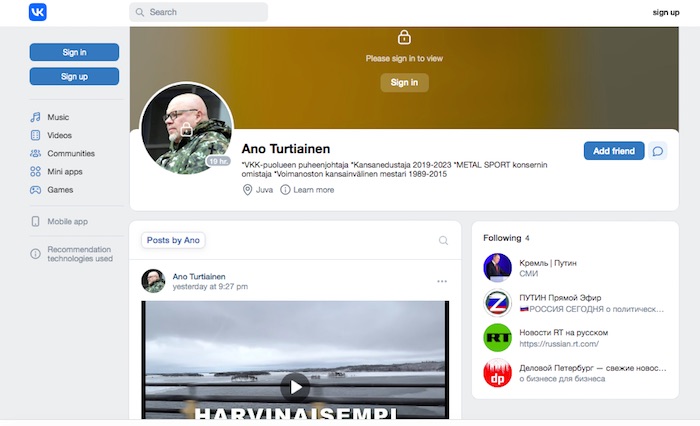The height and width of the screenshot is (426, 700).
Task: Click the Sign in button on the cover banner
Action: click(404, 83)
